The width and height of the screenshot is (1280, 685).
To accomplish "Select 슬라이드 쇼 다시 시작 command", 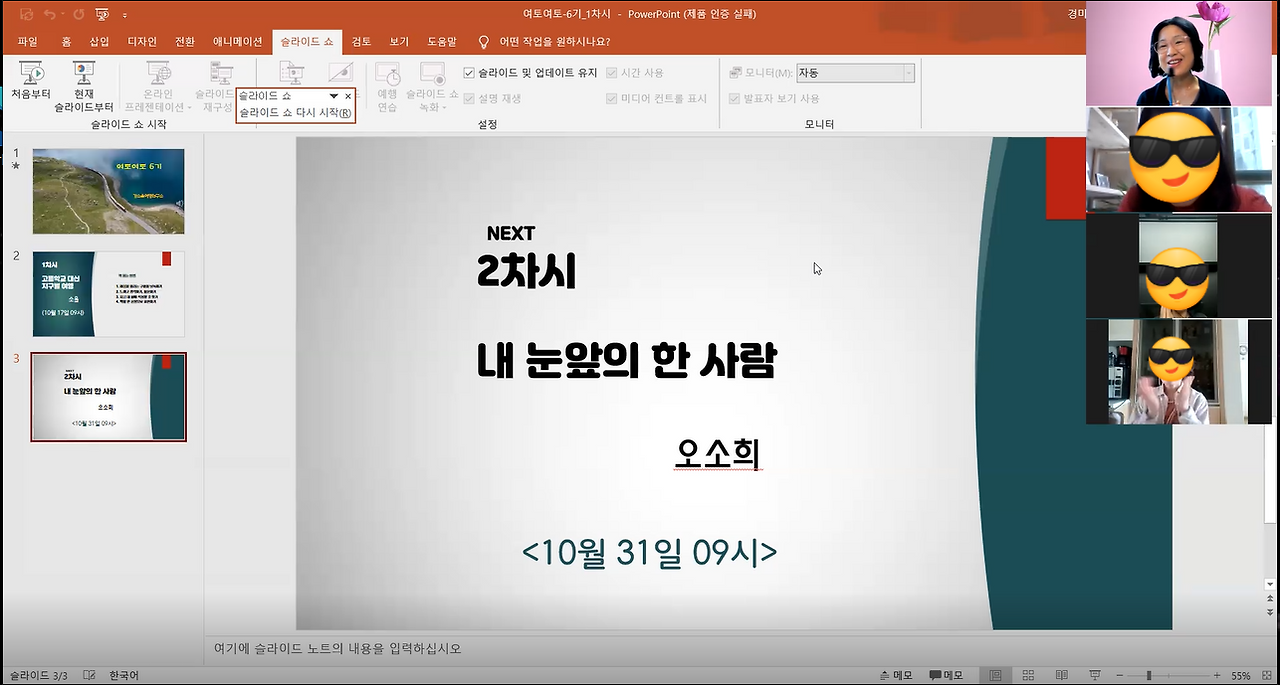I will tap(295, 109).
